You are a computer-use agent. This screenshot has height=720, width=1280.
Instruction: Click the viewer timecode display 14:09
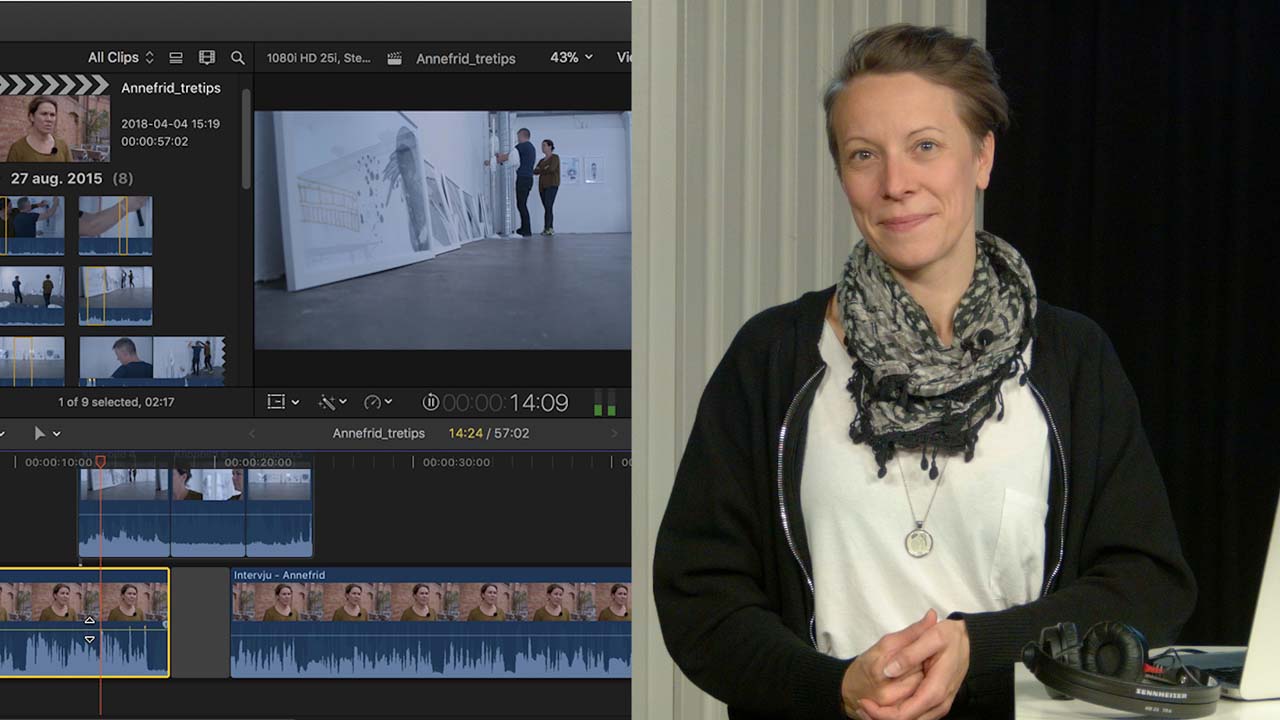pos(538,402)
